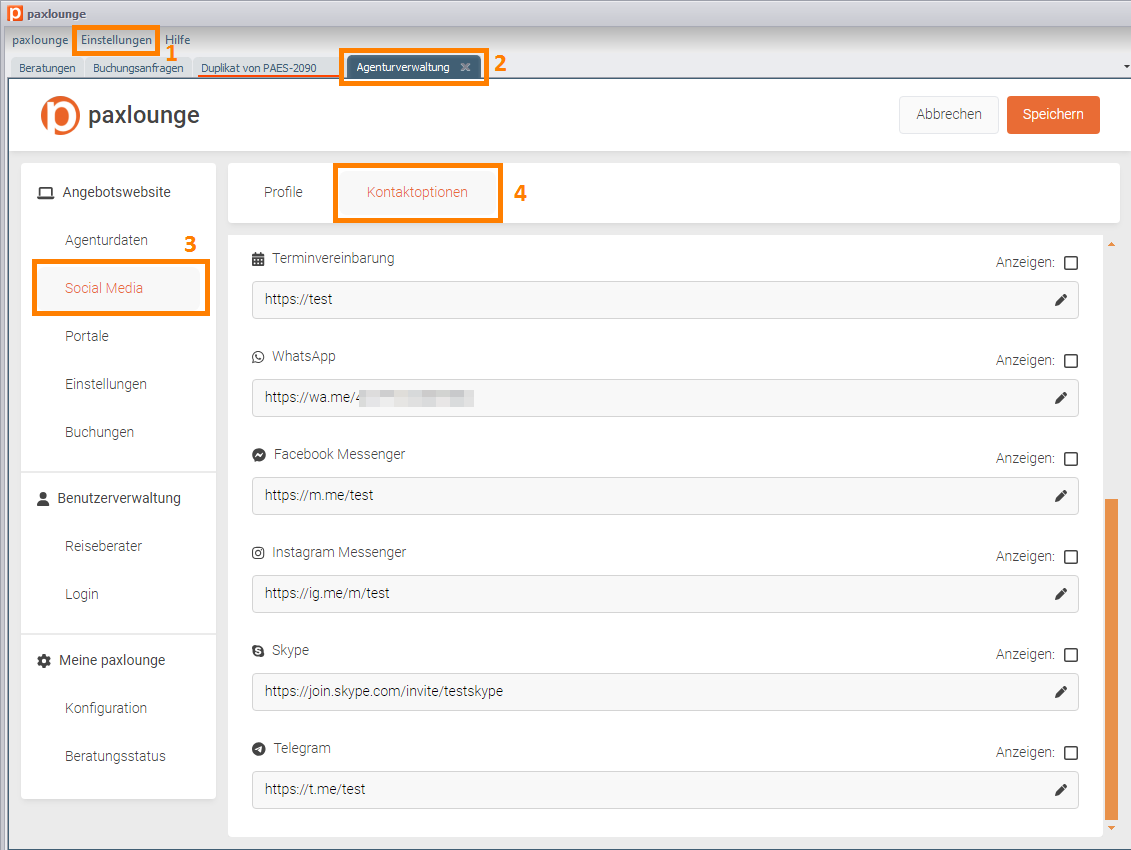Click the Instagram Messenger ig.me URL field

click(664, 594)
